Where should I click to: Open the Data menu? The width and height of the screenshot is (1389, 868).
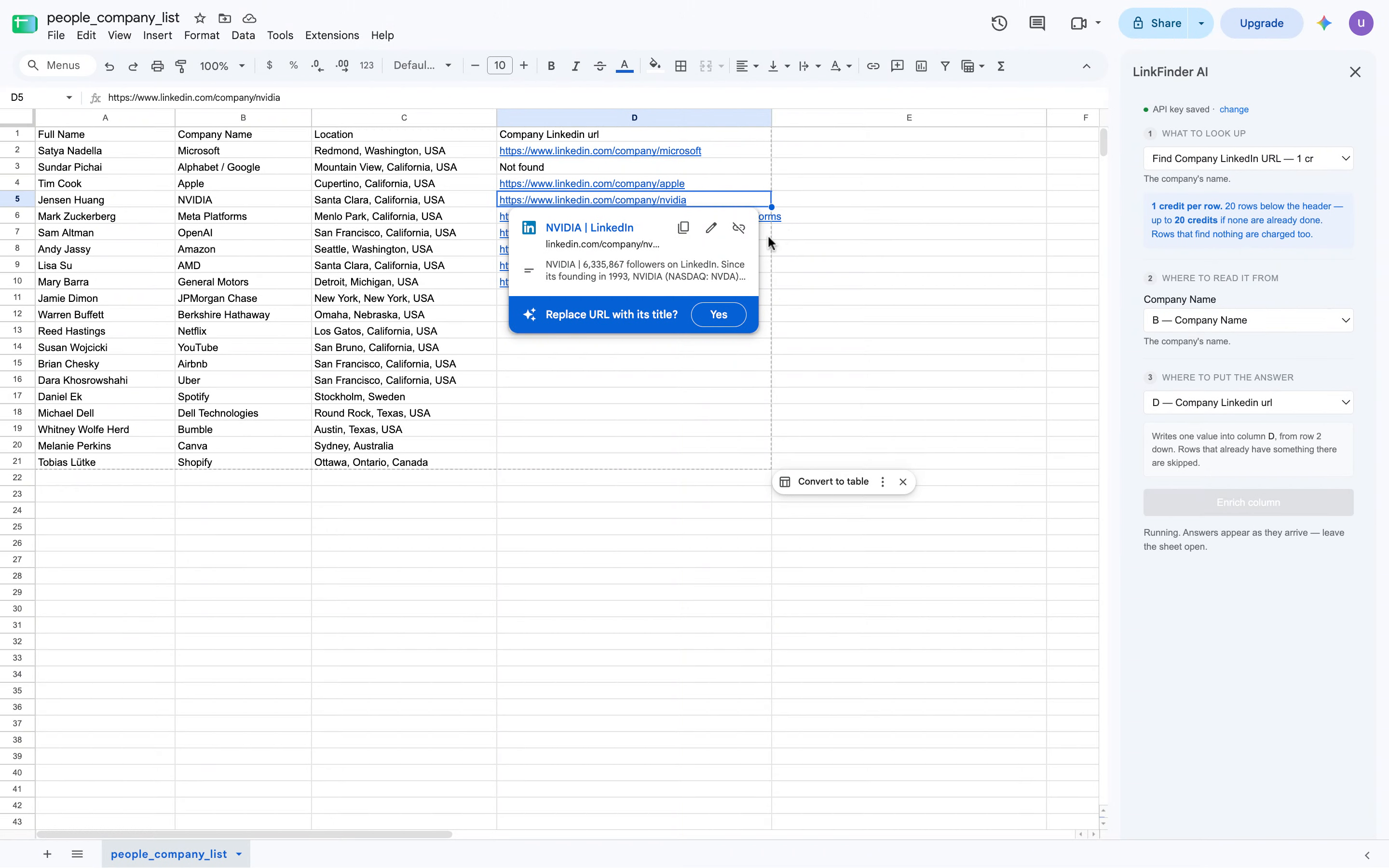(x=243, y=36)
